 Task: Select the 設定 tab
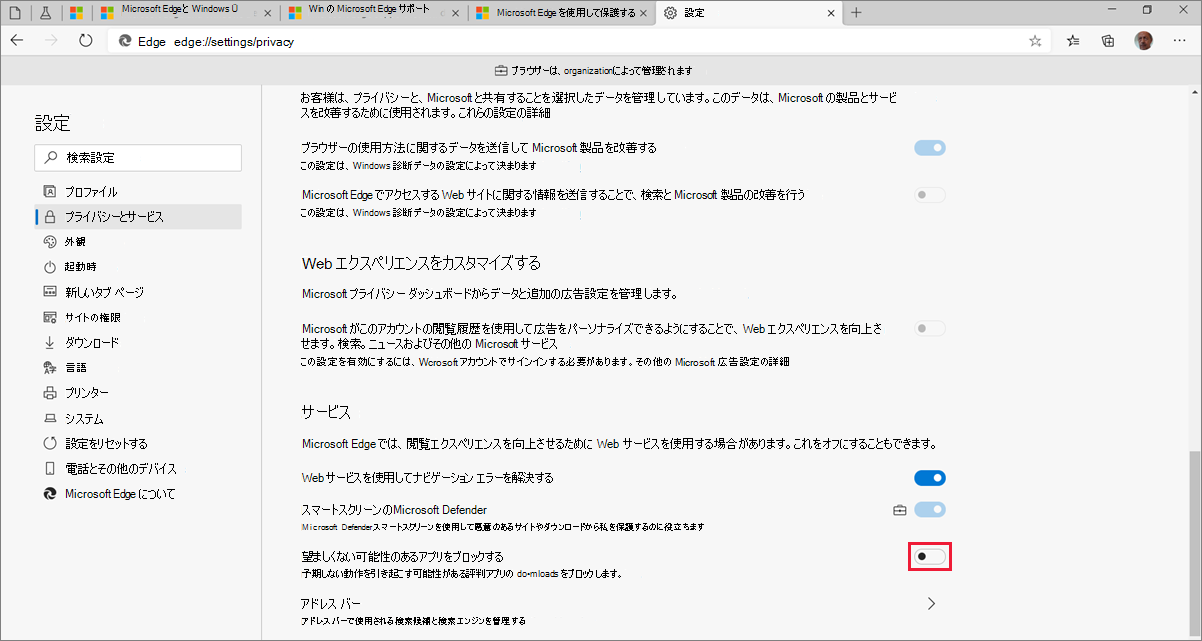click(x=750, y=13)
